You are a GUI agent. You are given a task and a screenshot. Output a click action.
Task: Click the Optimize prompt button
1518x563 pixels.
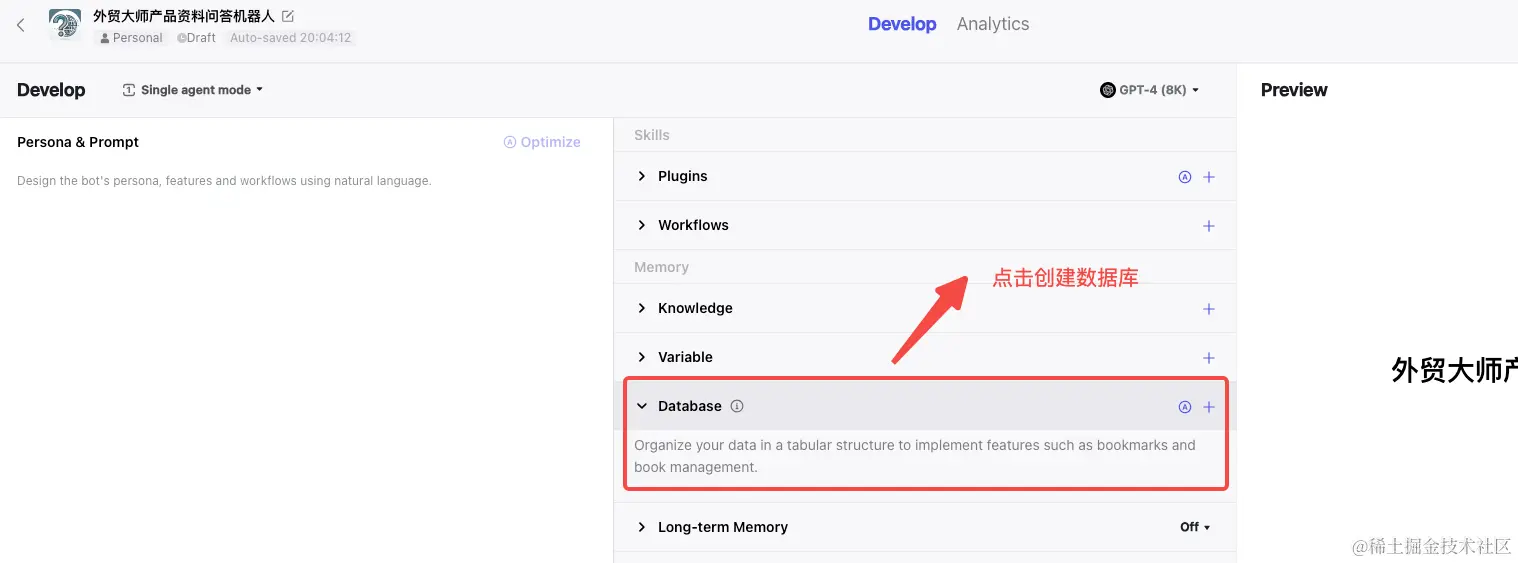542,142
